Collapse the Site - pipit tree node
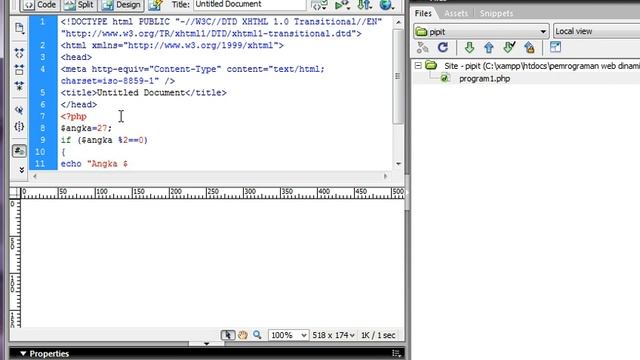 click(x=418, y=65)
